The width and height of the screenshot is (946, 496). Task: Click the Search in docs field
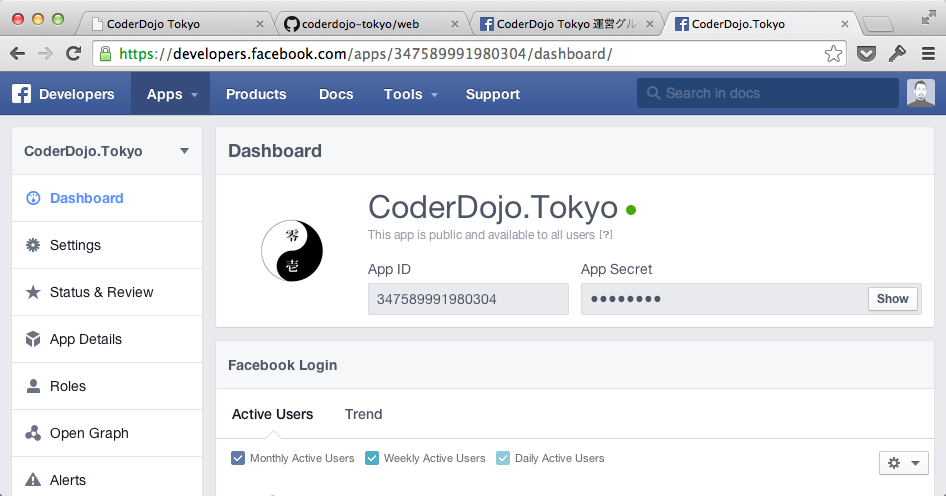pyautogui.click(x=767, y=93)
